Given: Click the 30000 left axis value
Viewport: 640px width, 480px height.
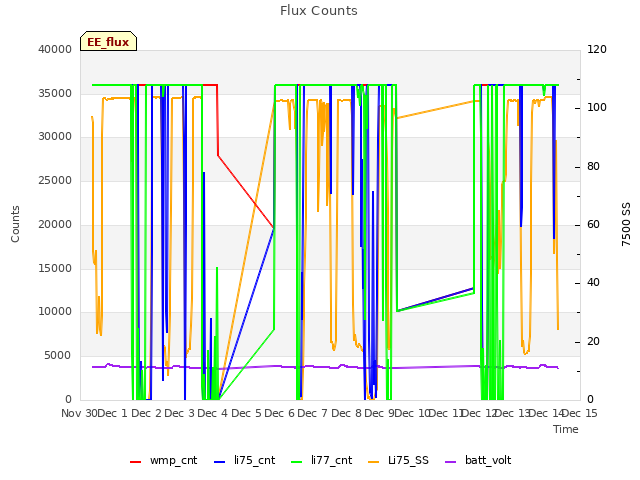Looking at the screenshot, I should [x=55, y=136].
